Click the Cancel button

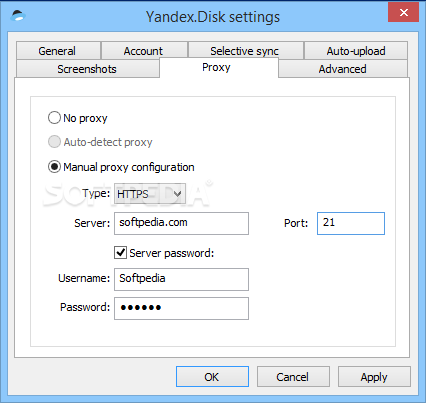[293, 377]
